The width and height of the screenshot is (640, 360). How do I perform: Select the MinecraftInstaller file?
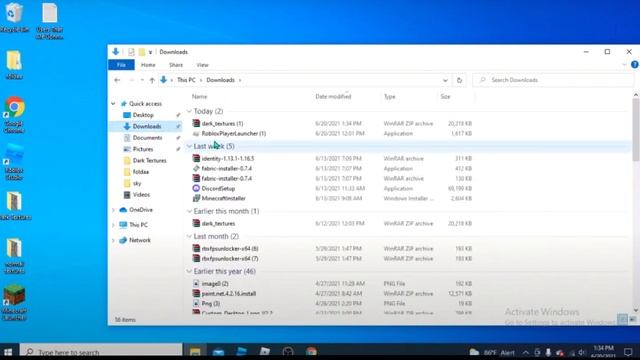click(223, 198)
